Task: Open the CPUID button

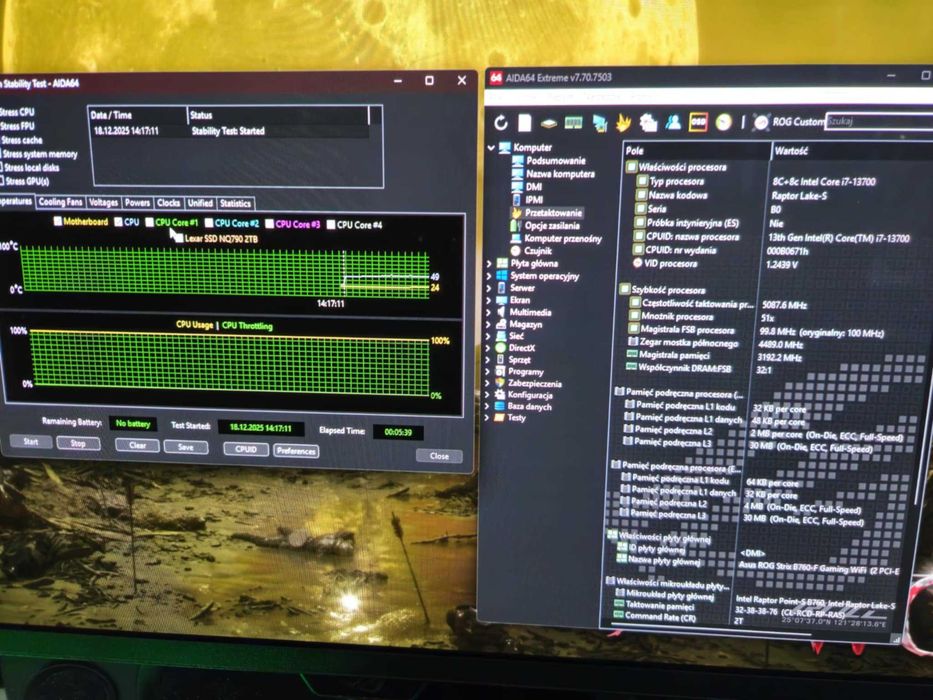Action: 246,449
